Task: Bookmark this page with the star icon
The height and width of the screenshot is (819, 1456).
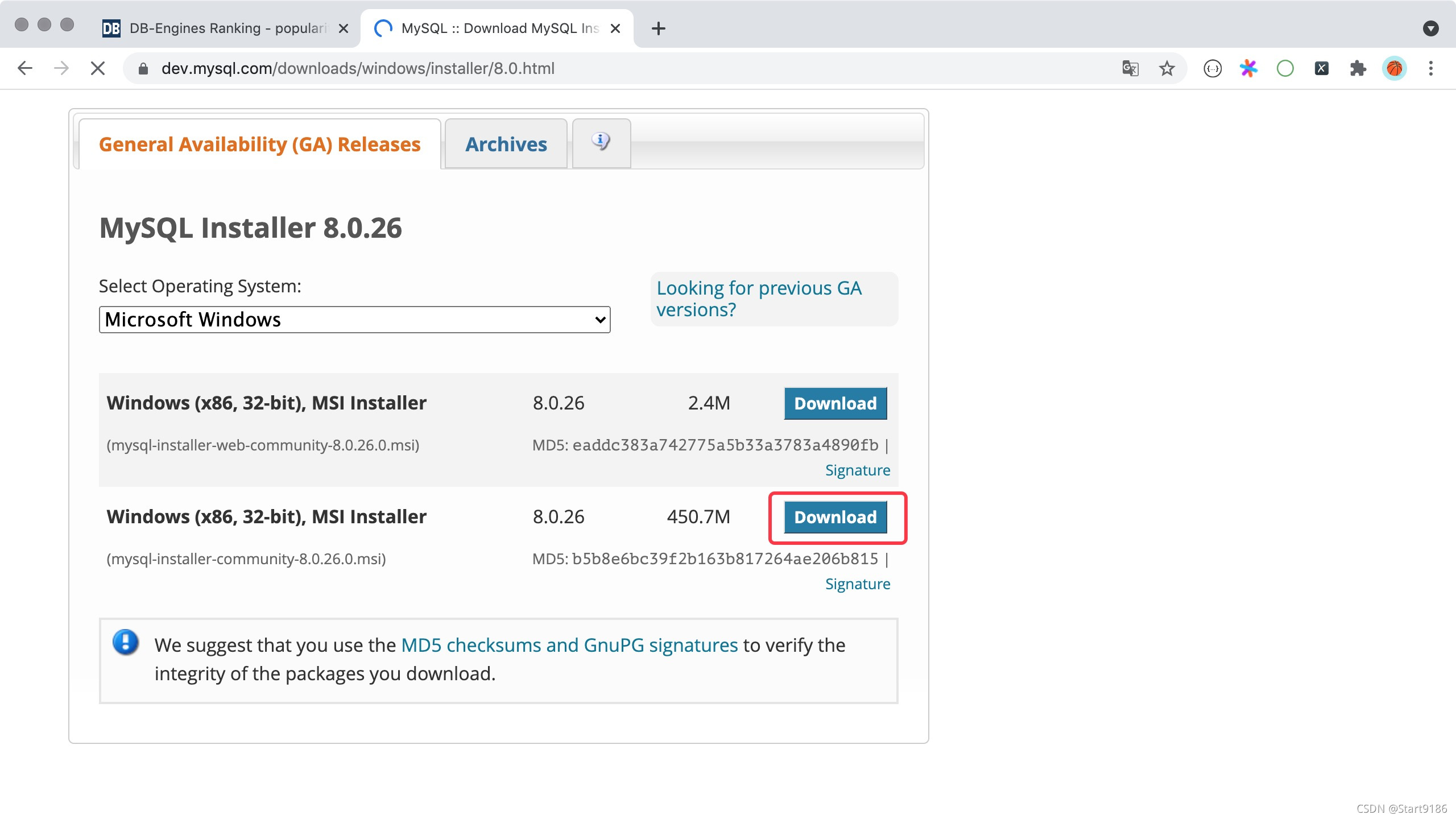Action: coord(1167,68)
